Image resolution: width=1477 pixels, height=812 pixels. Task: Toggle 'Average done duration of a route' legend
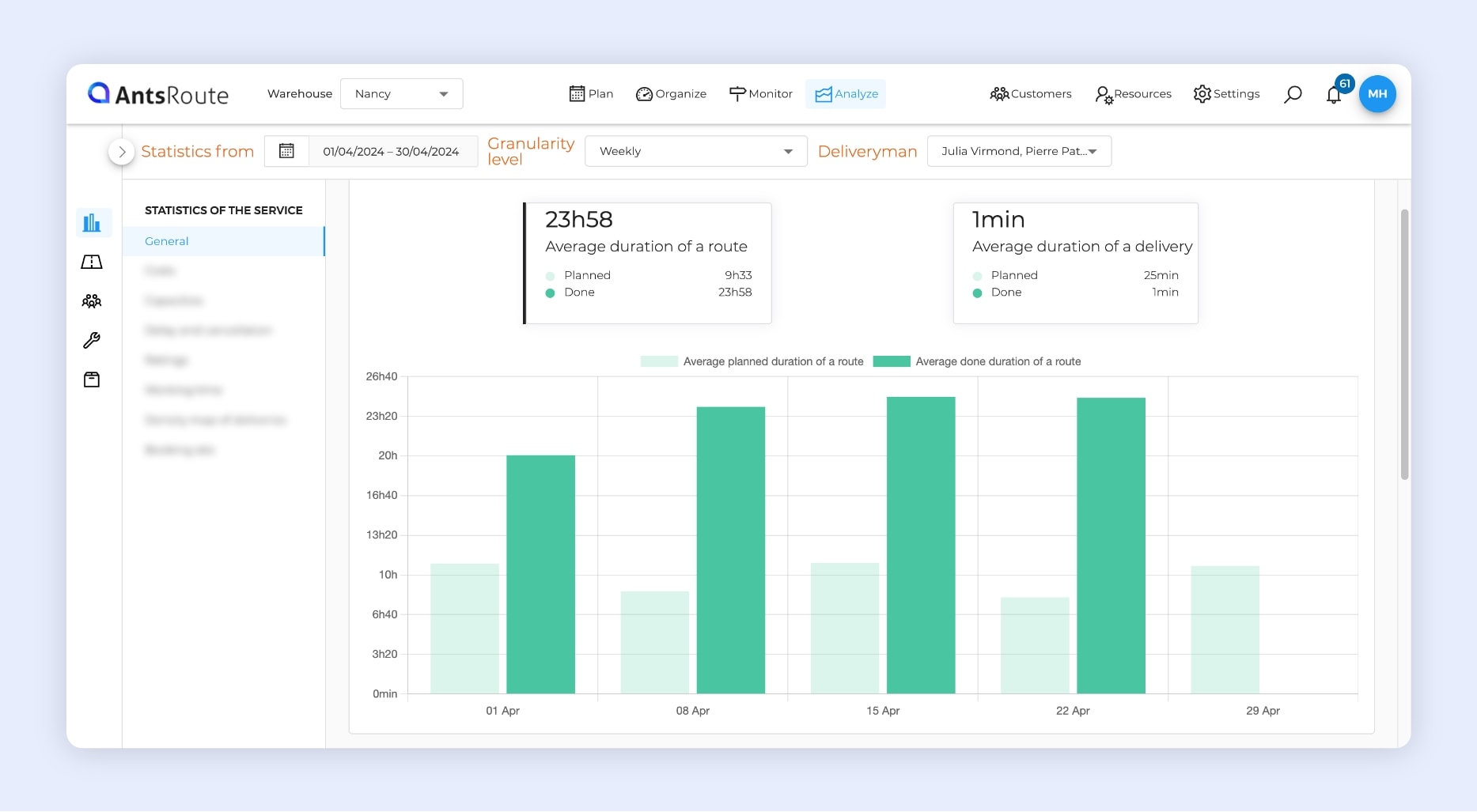[x=977, y=362]
